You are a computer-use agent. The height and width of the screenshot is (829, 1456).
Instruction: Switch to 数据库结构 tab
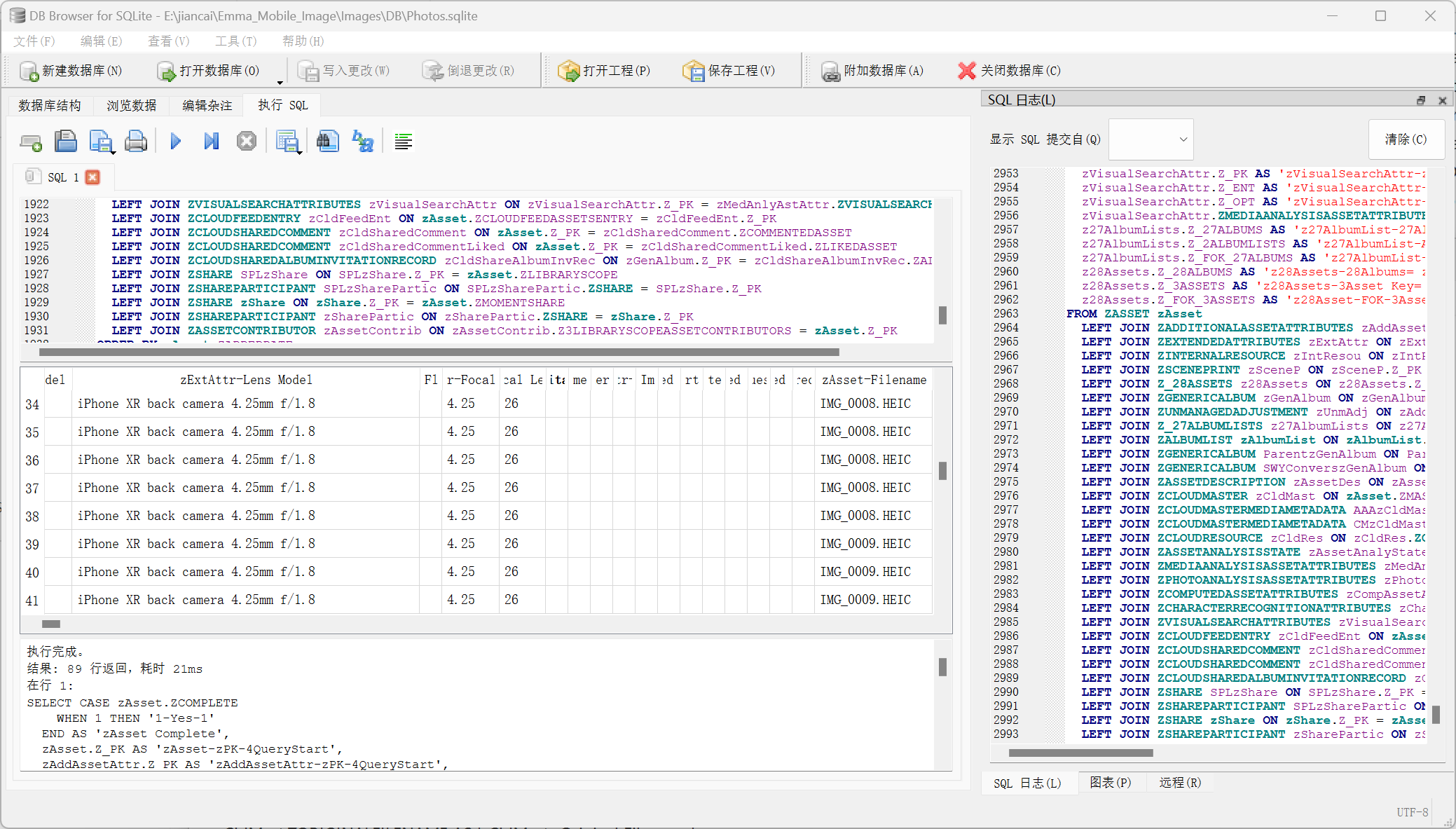(x=50, y=105)
